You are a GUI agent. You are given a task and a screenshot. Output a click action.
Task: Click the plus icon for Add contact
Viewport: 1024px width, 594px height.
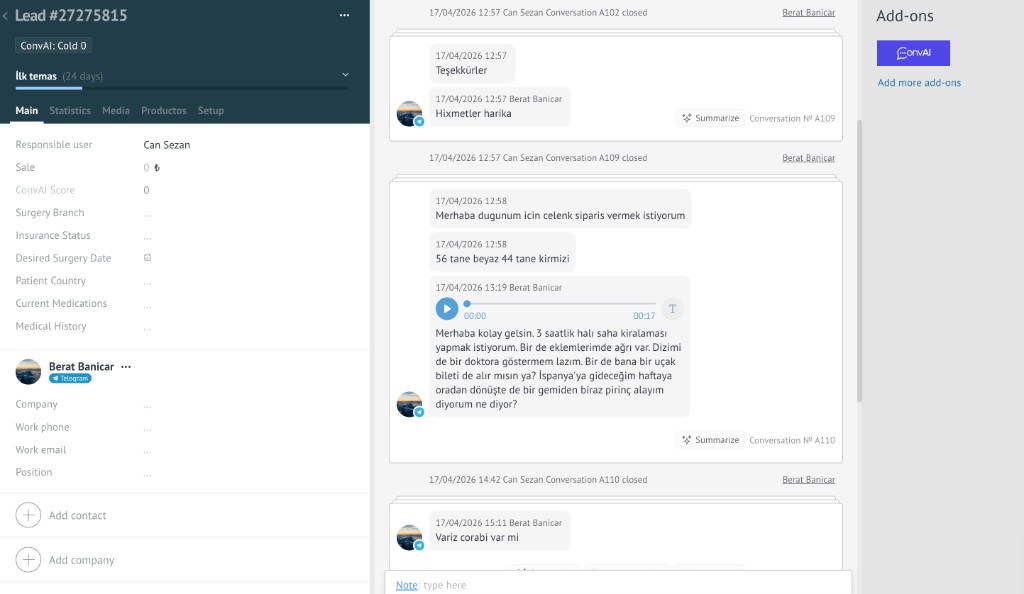28,515
